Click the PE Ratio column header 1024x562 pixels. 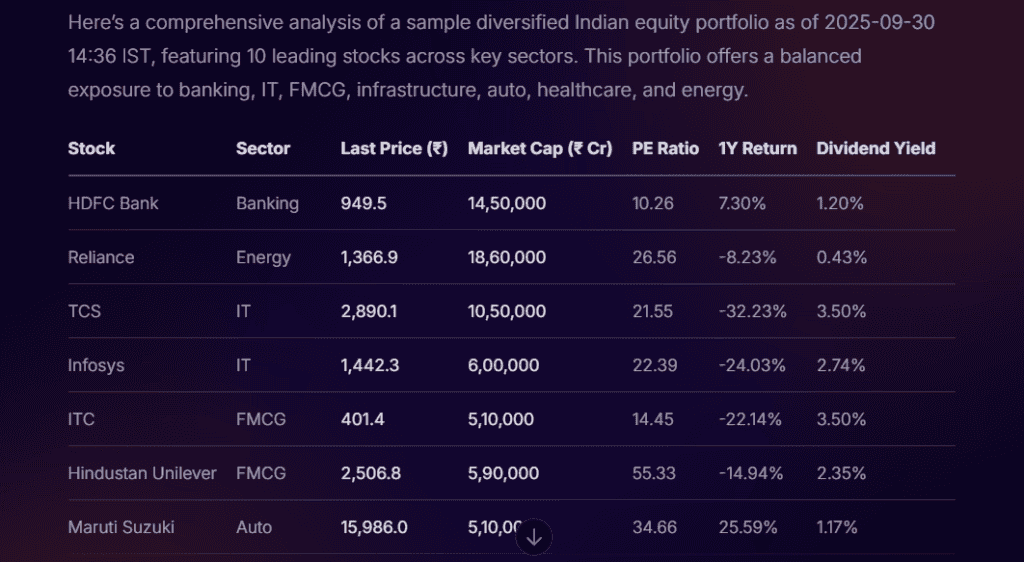click(665, 148)
